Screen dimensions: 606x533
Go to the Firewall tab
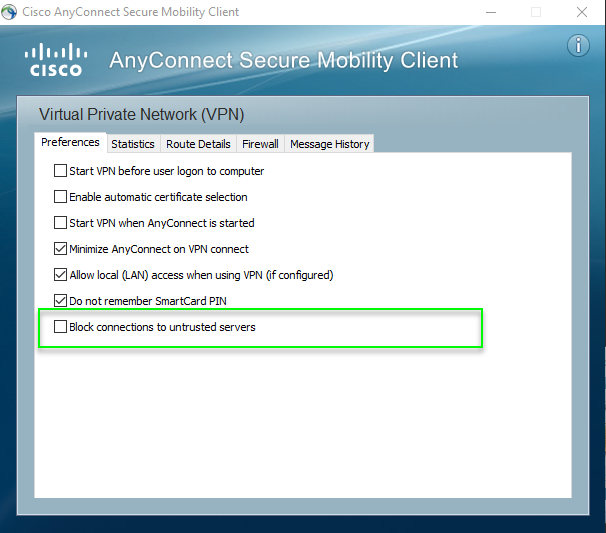coord(260,144)
